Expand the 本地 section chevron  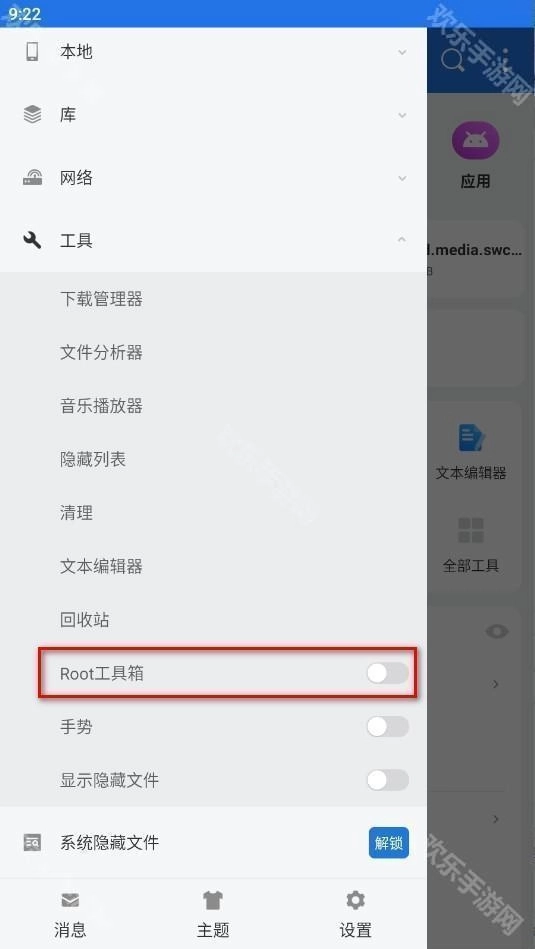[x=402, y=53]
